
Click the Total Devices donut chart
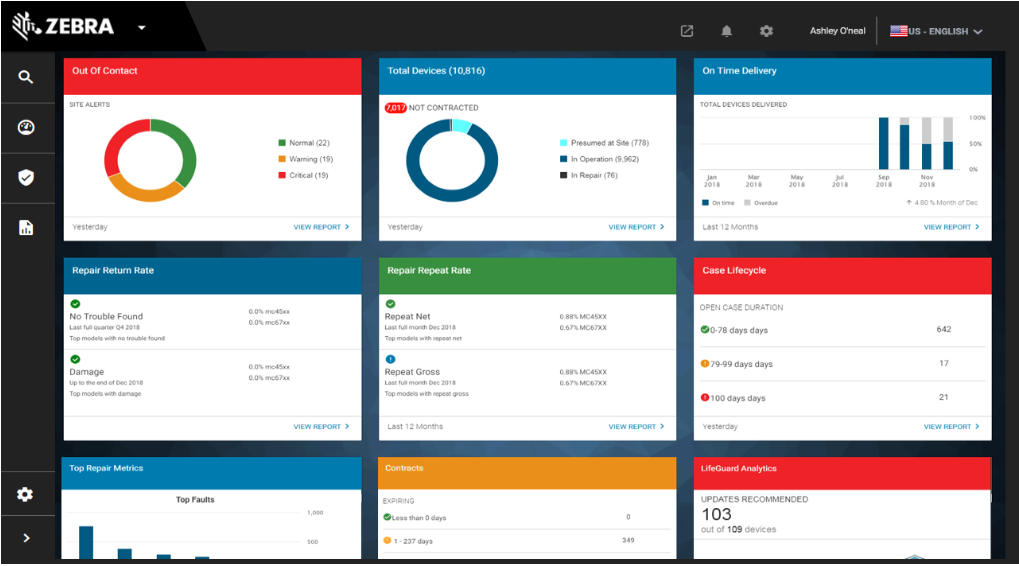tap(452, 160)
